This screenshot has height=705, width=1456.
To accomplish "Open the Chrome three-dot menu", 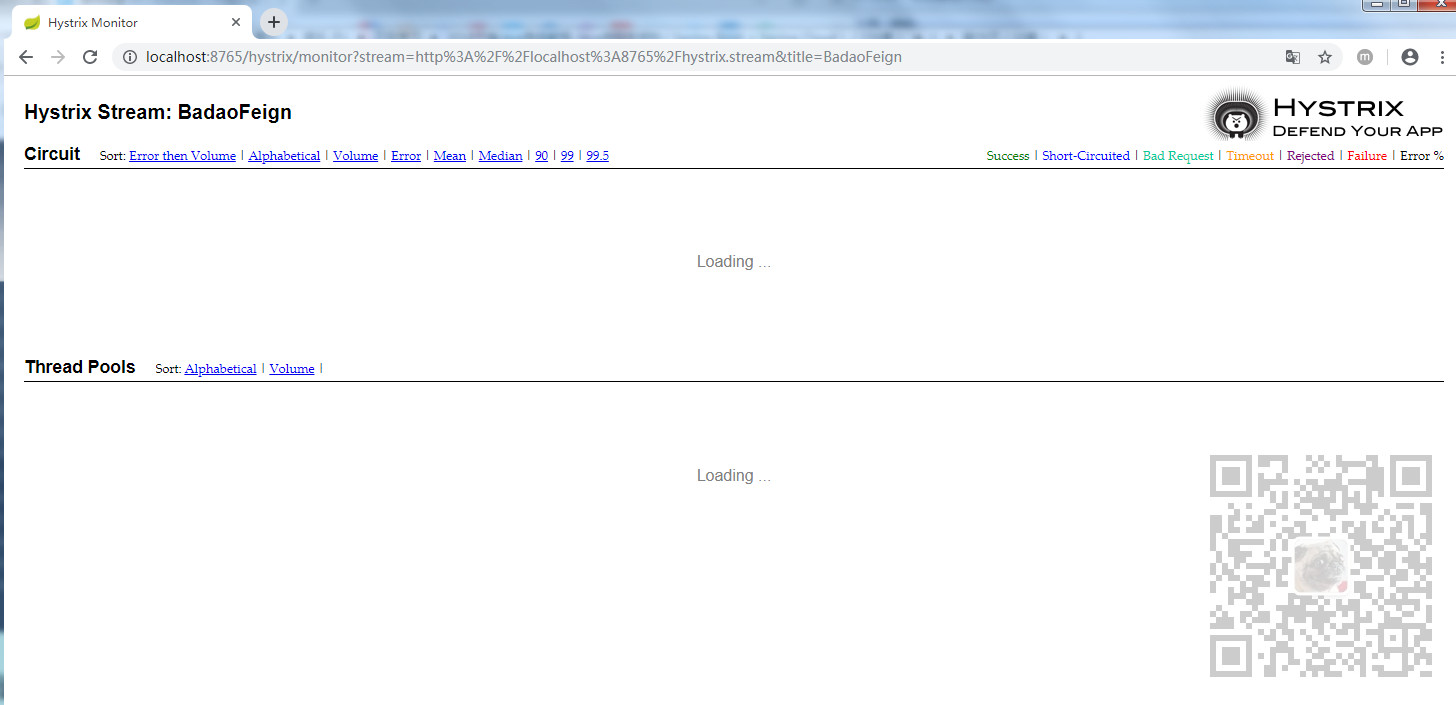I will tap(1441, 57).
